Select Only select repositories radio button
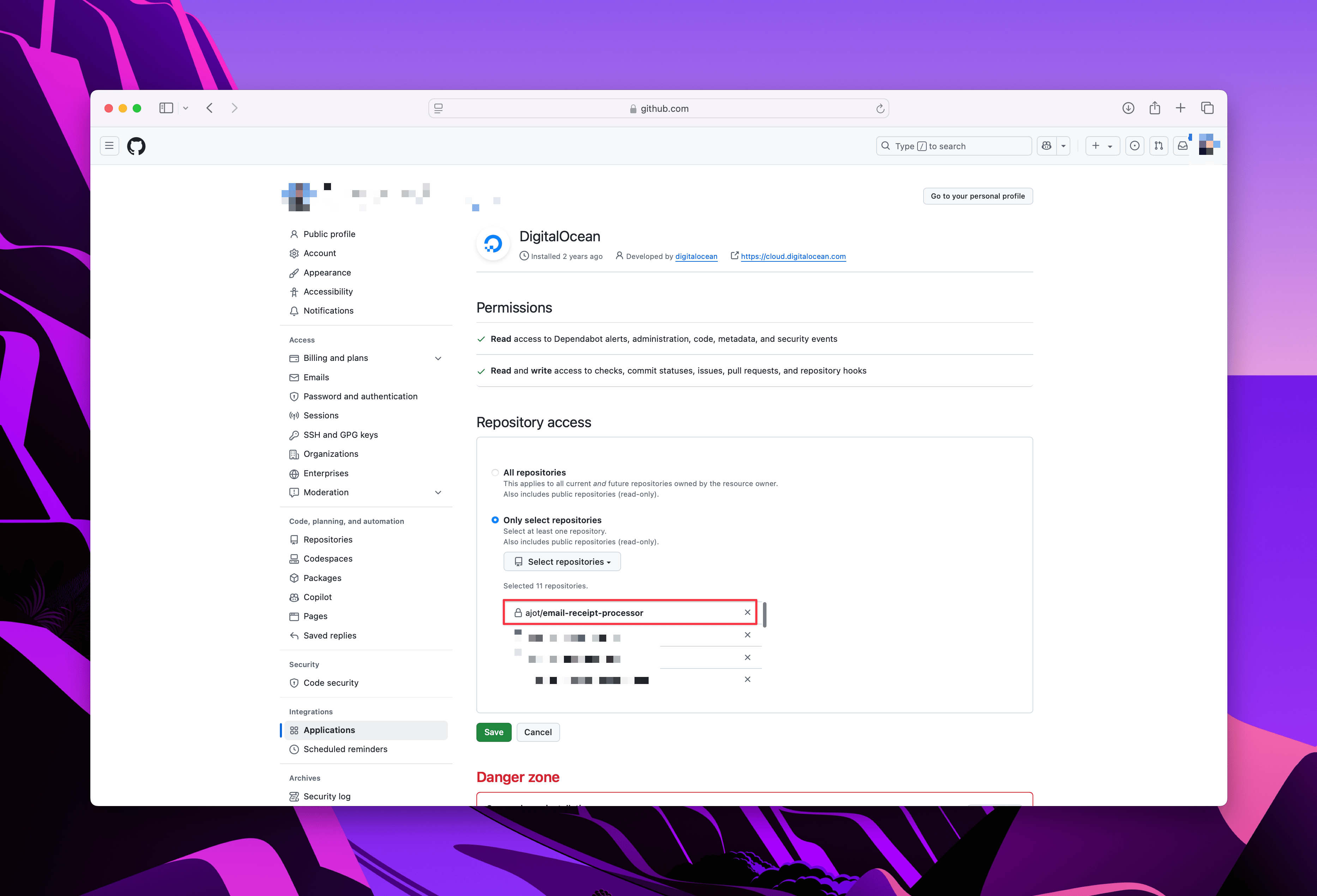 [495, 520]
